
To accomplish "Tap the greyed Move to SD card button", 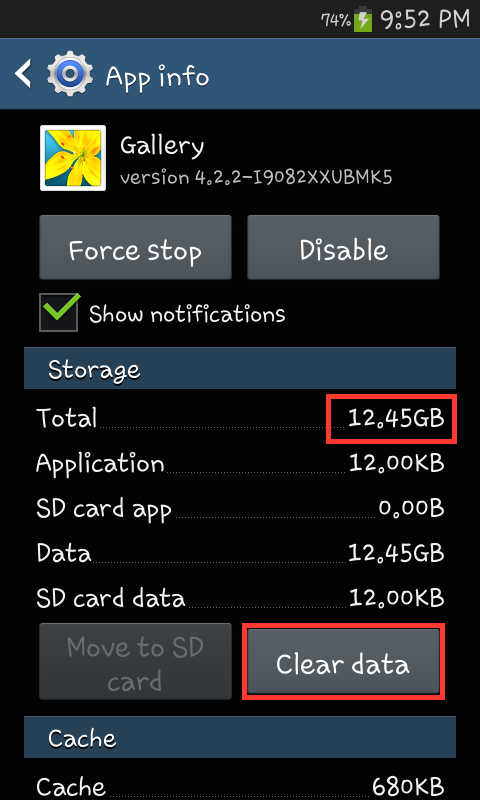I will pyautogui.click(x=135, y=661).
